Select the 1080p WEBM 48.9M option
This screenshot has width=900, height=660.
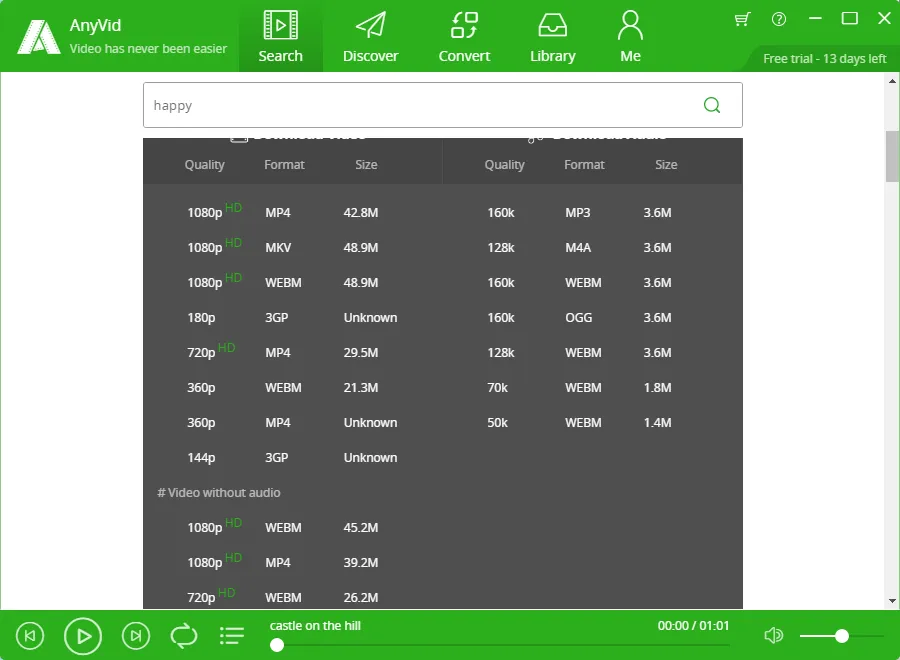[293, 282]
